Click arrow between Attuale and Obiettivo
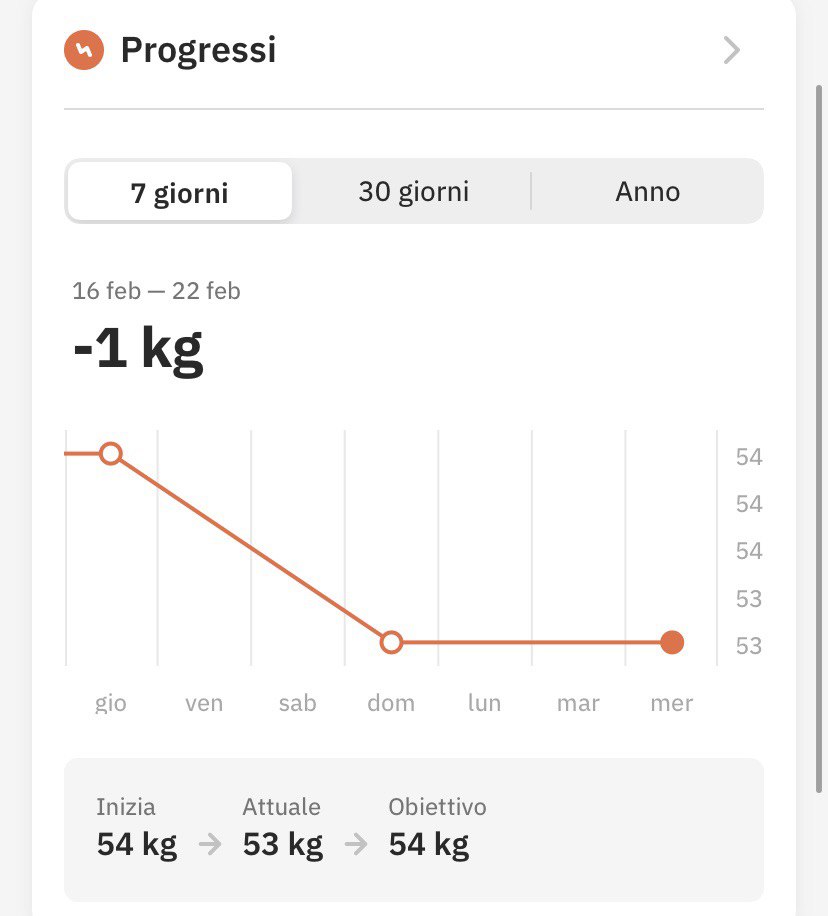This screenshot has width=828, height=916. tap(356, 844)
